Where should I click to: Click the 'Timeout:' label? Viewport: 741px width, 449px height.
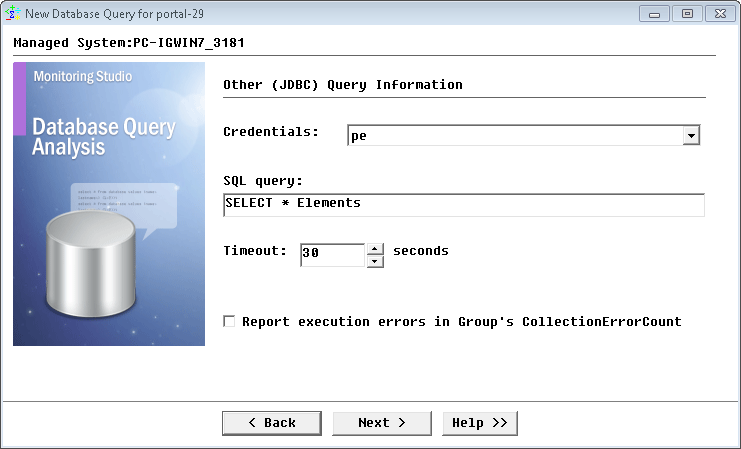(x=255, y=250)
